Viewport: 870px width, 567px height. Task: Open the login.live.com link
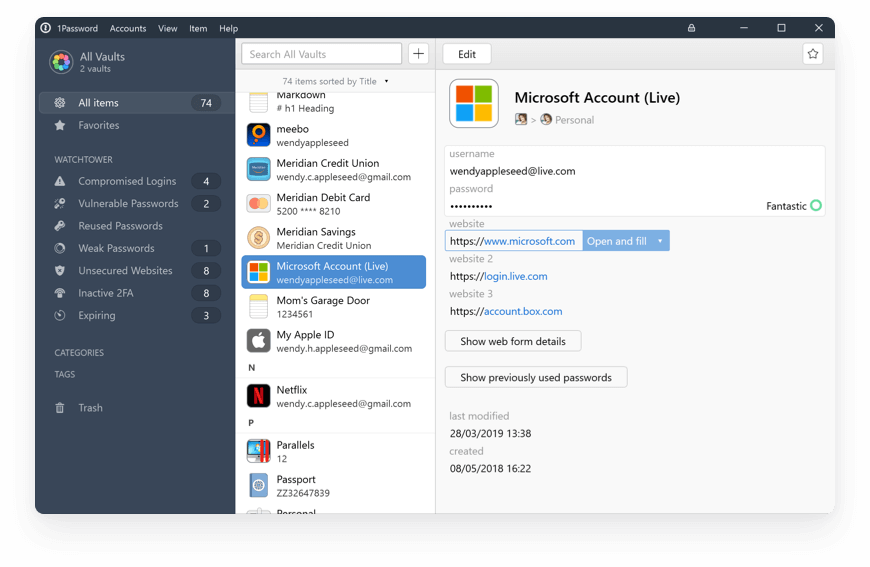click(515, 276)
